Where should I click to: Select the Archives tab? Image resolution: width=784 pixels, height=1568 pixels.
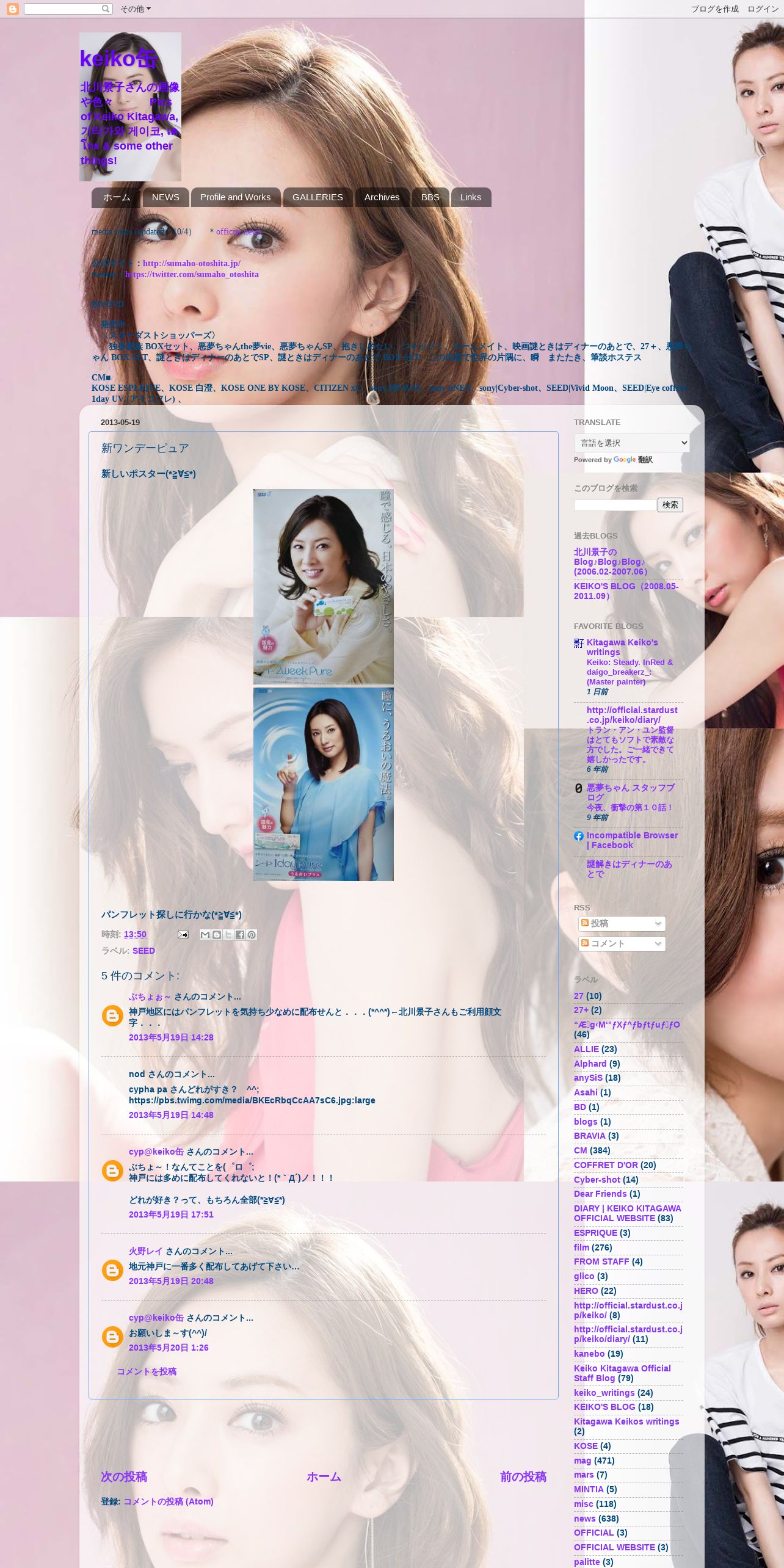[382, 197]
